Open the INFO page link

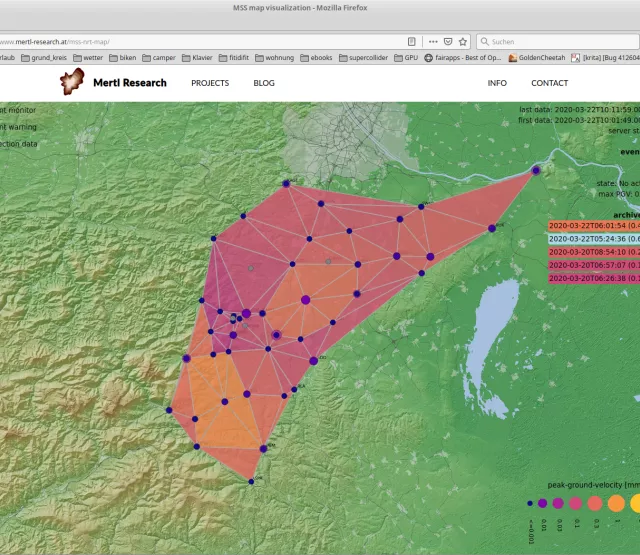(497, 83)
